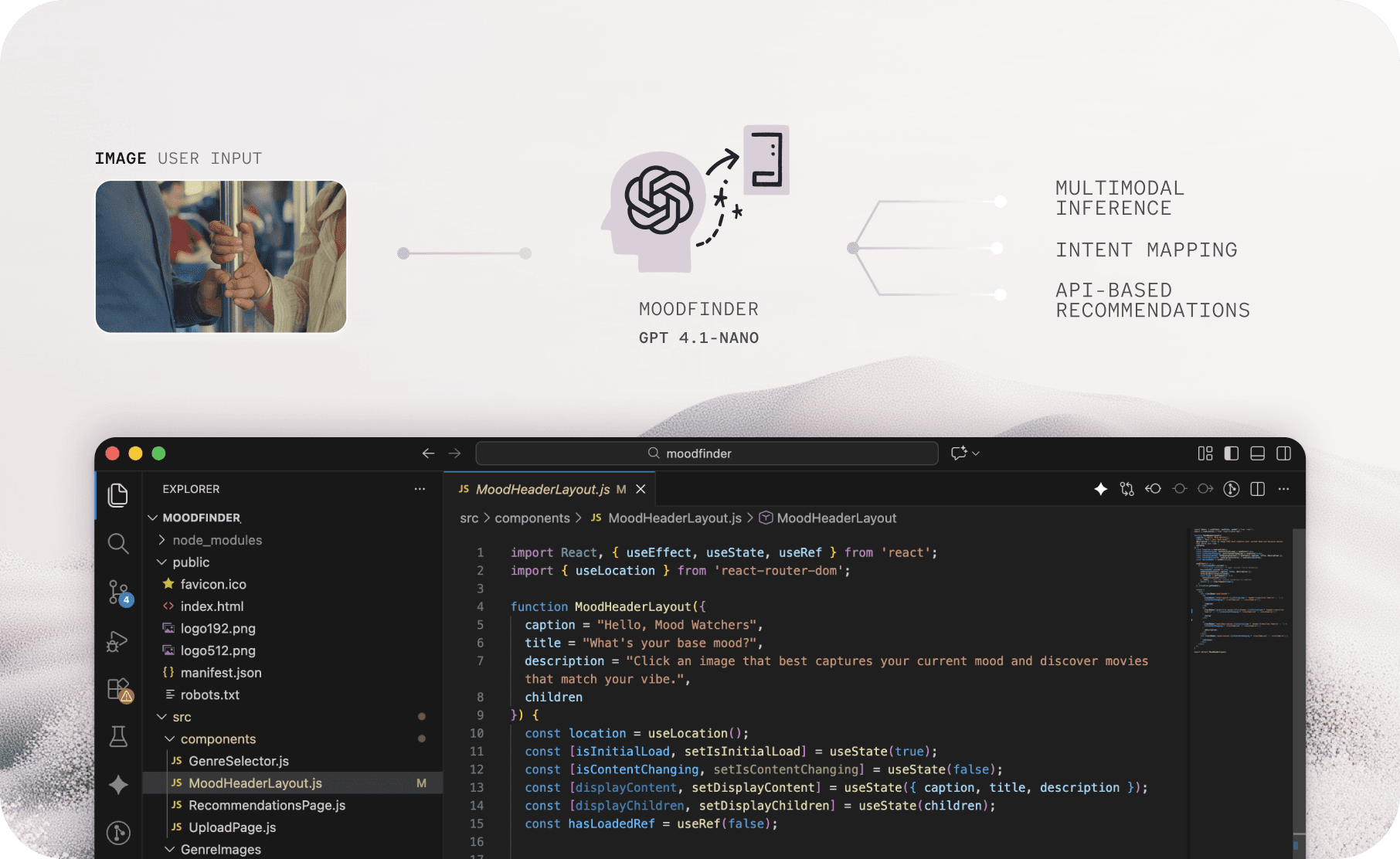
Task: Click src in the breadcrumb
Action: (469, 518)
